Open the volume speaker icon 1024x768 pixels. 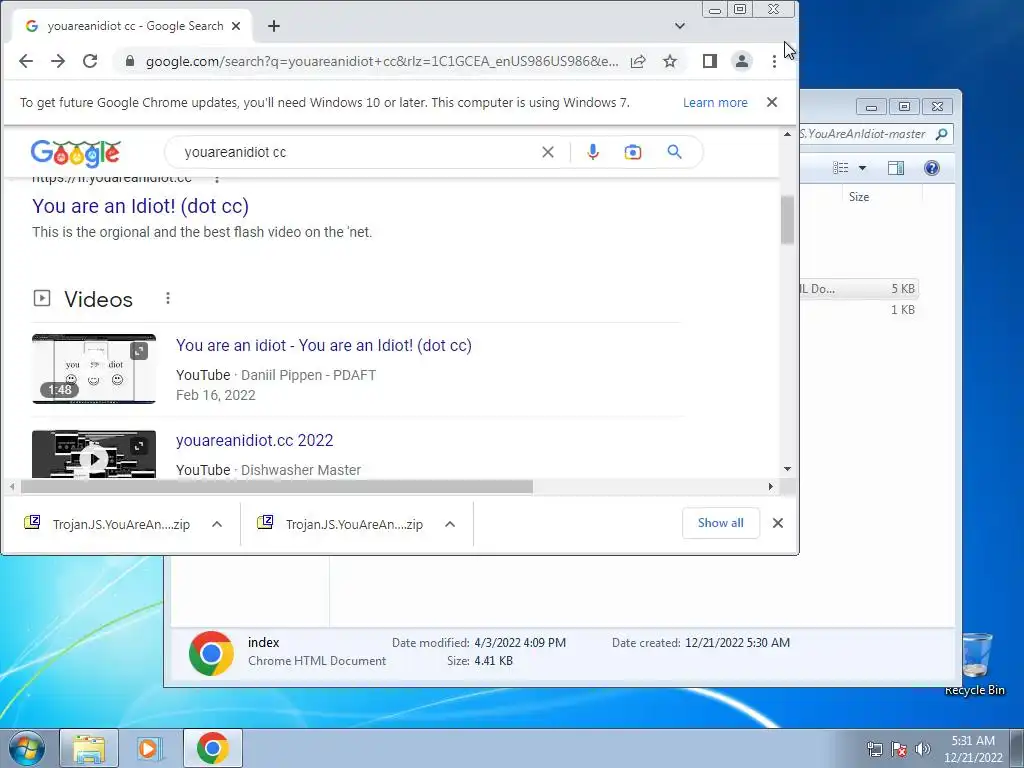[x=923, y=750]
